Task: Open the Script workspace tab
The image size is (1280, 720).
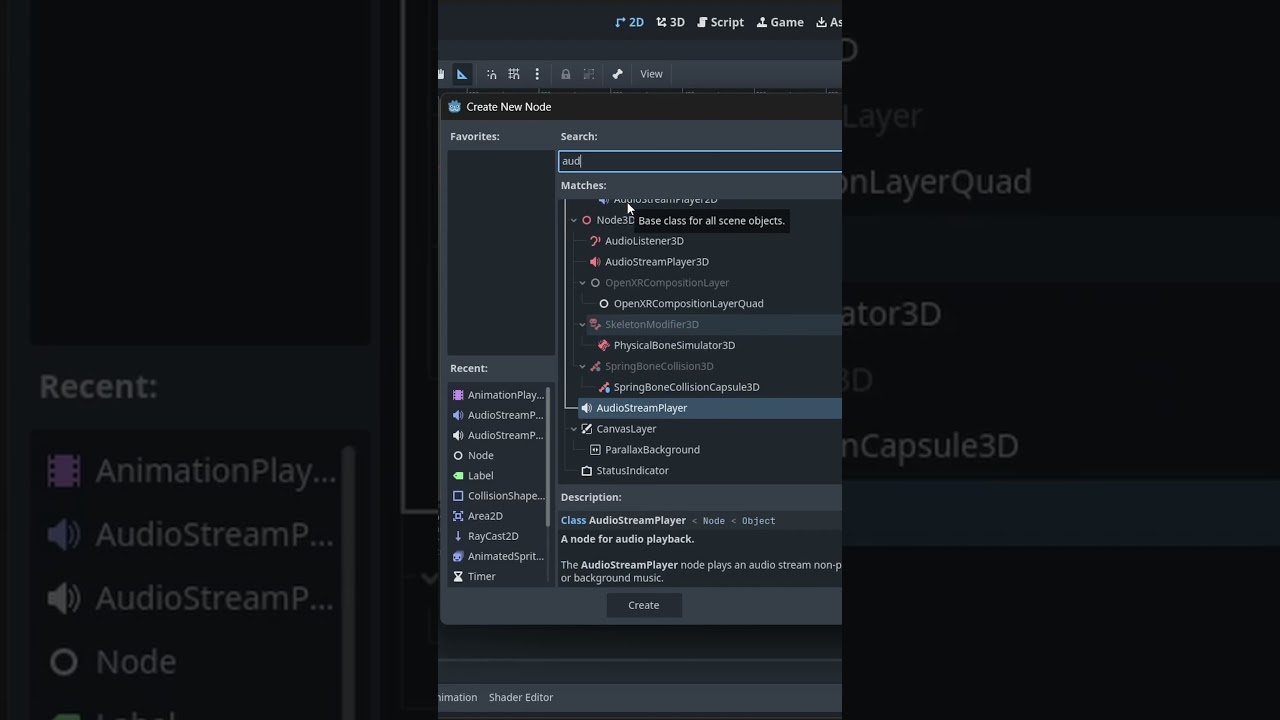Action: click(x=720, y=22)
